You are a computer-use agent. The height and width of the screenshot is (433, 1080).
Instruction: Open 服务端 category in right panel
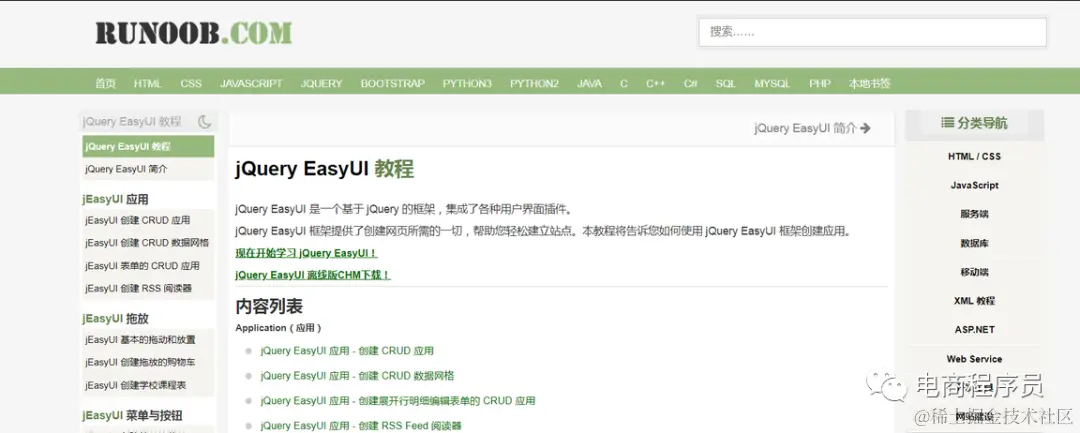974,214
